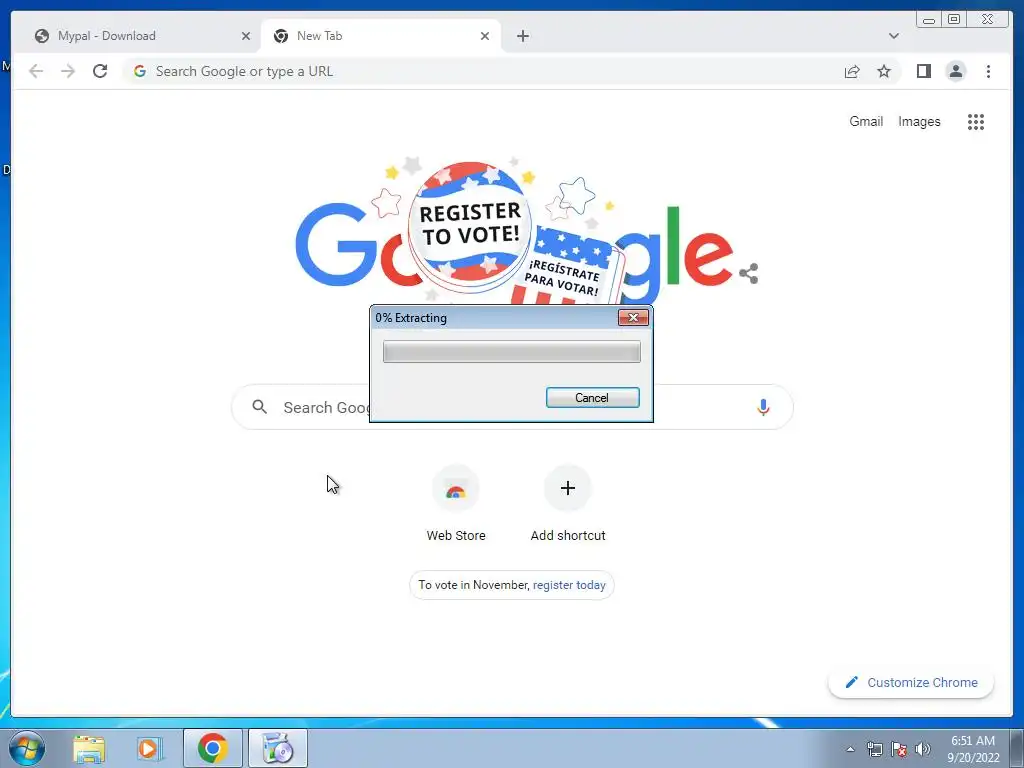Click the Customize Chrome button
This screenshot has height=768, width=1024.
[x=911, y=682]
